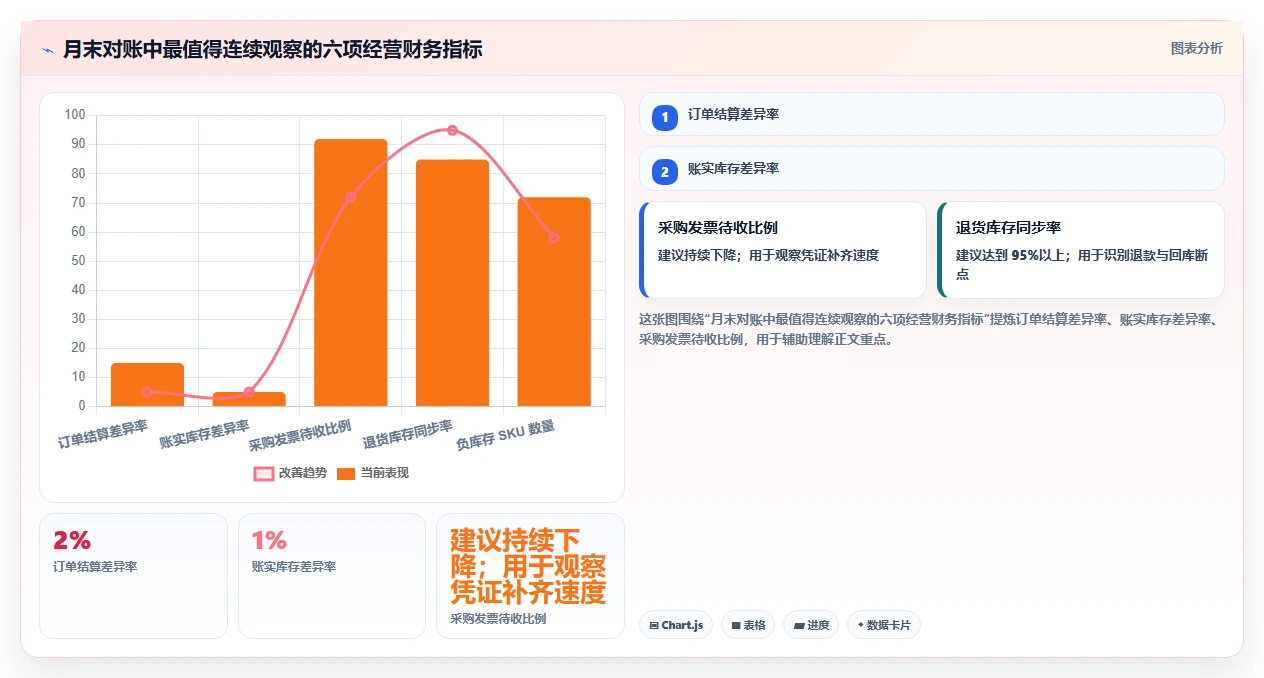The width and height of the screenshot is (1264, 678).
Task: Click numbered badge 2 in the list
Action: click(665, 172)
